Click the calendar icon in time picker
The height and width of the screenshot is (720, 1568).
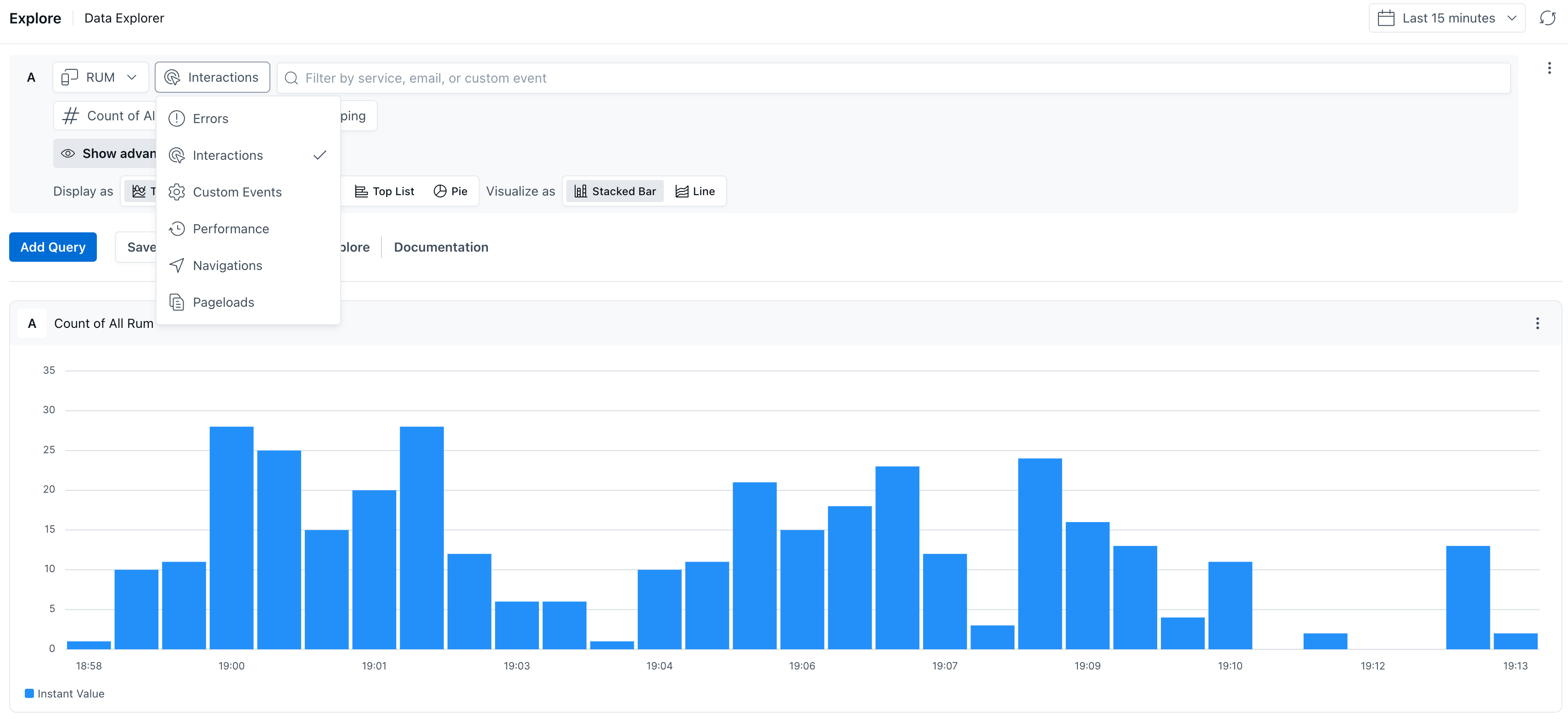1386,18
